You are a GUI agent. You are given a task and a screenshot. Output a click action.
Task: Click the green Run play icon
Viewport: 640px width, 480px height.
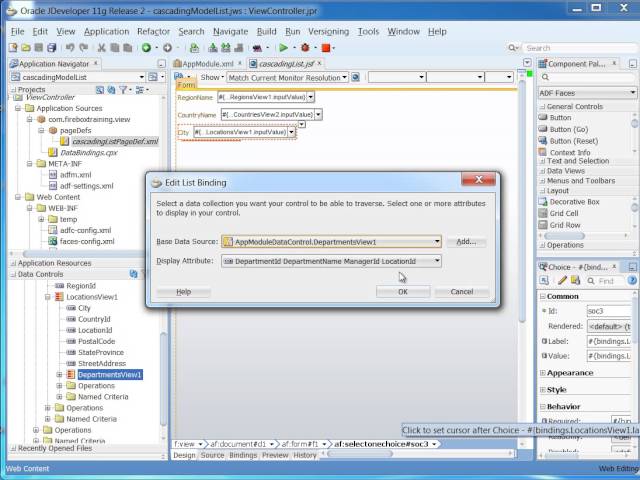(283, 48)
